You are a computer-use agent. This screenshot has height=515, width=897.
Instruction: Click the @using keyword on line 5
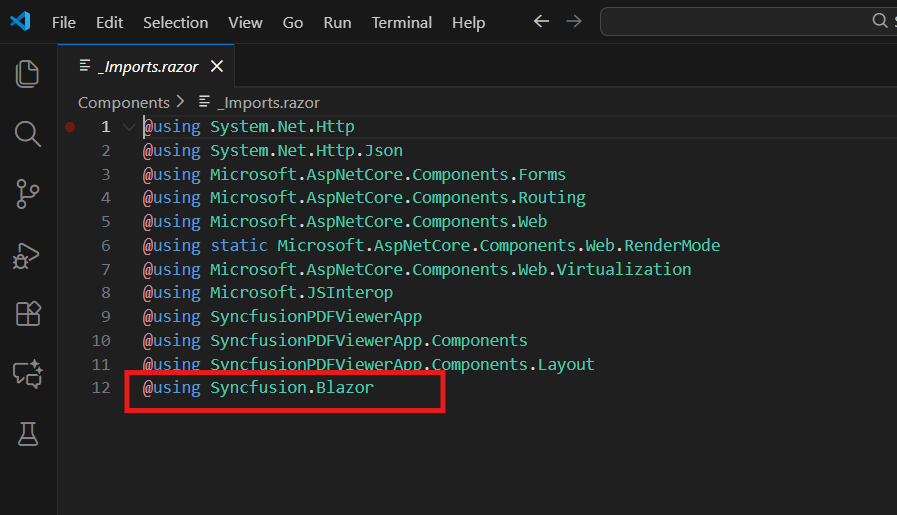172,221
